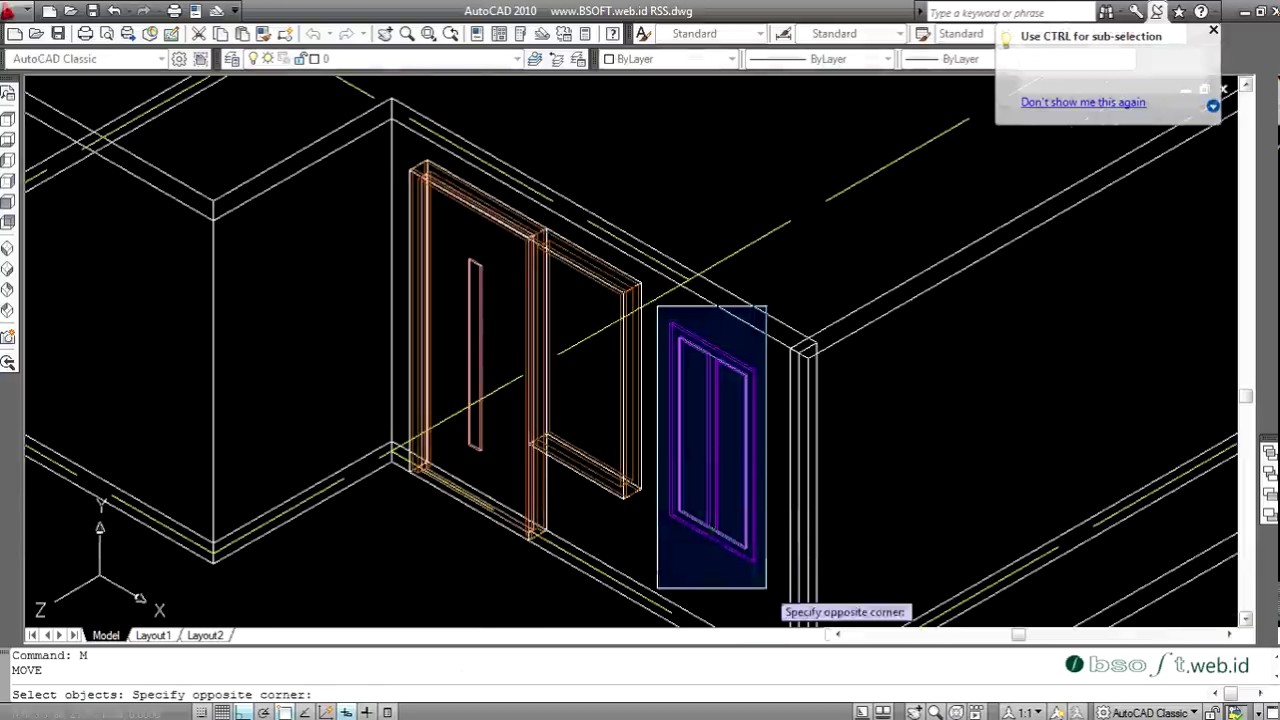Click the keyword search input field
Image resolution: width=1280 pixels, height=720 pixels.
click(1010, 12)
